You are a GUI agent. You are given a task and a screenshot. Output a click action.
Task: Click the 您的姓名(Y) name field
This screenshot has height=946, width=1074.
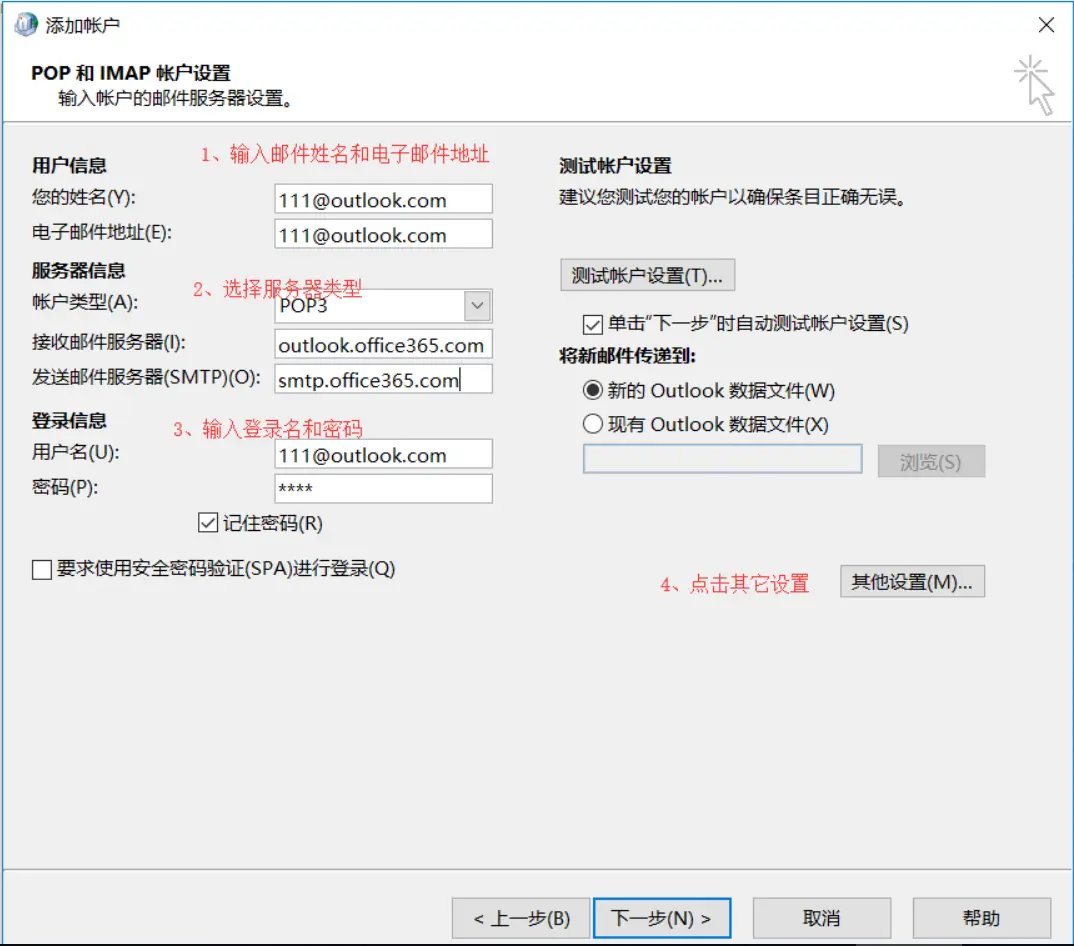tap(383, 199)
